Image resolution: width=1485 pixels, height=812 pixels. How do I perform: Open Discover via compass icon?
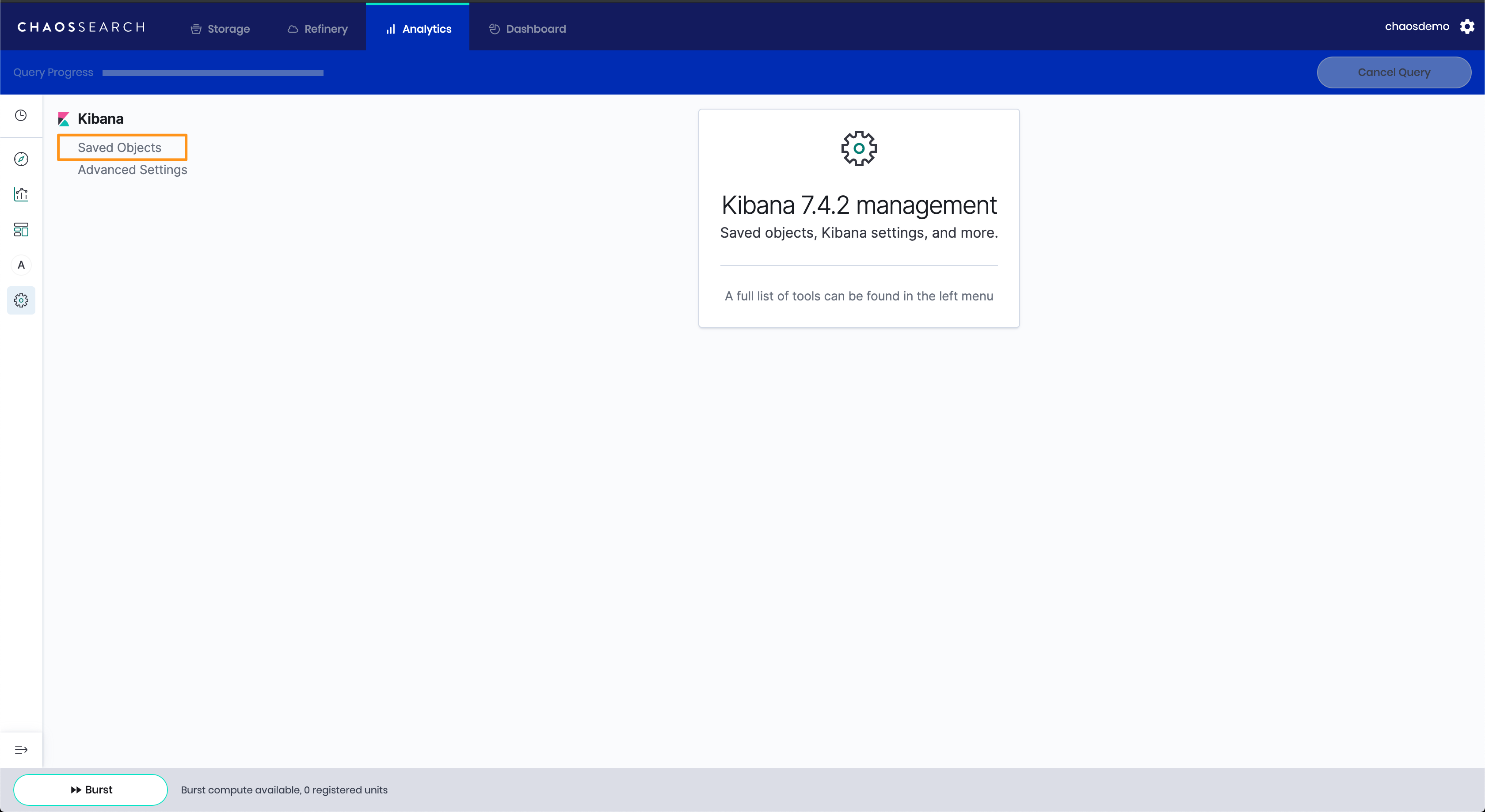click(x=21, y=159)
